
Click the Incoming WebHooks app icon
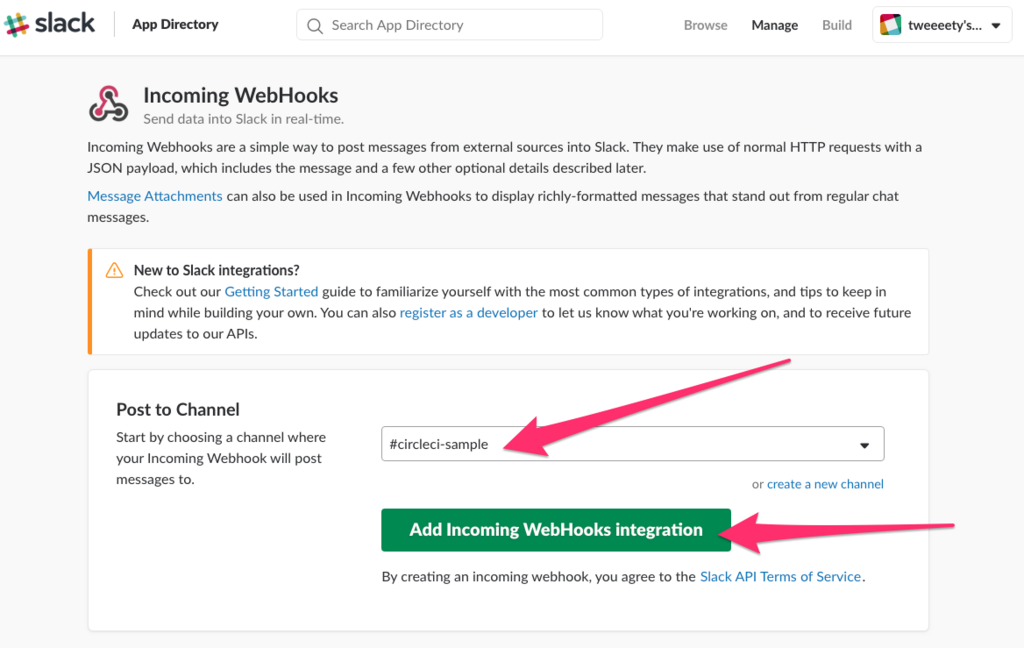click(108, 104)
